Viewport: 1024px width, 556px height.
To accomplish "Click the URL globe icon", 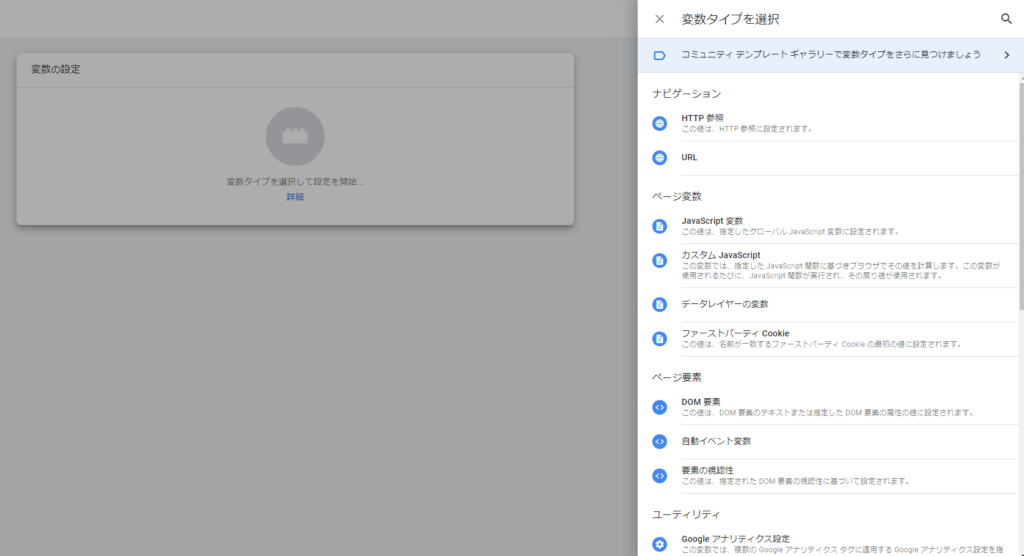I will [x=660, y=157].
